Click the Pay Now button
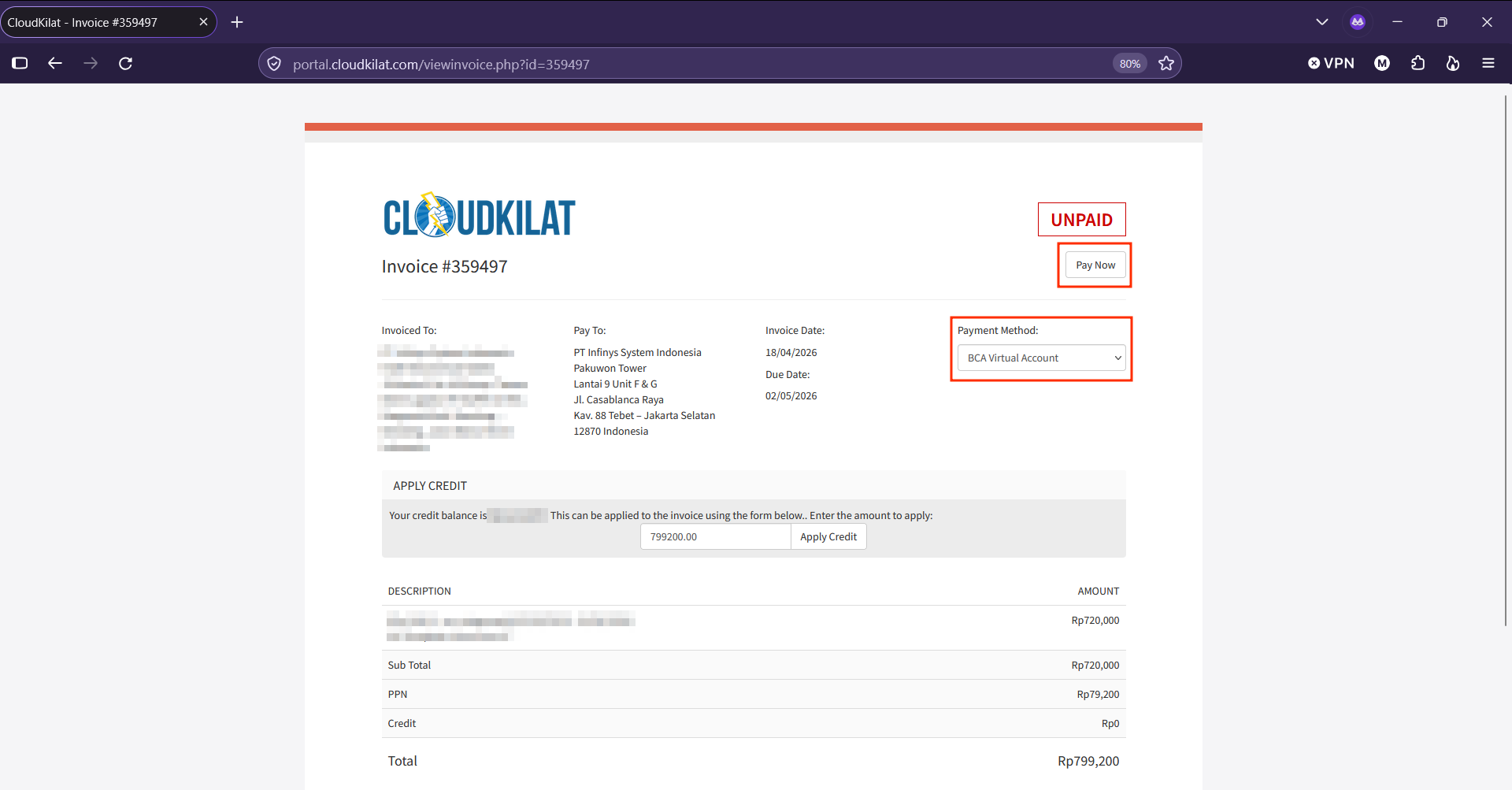 pos(1095,265)
